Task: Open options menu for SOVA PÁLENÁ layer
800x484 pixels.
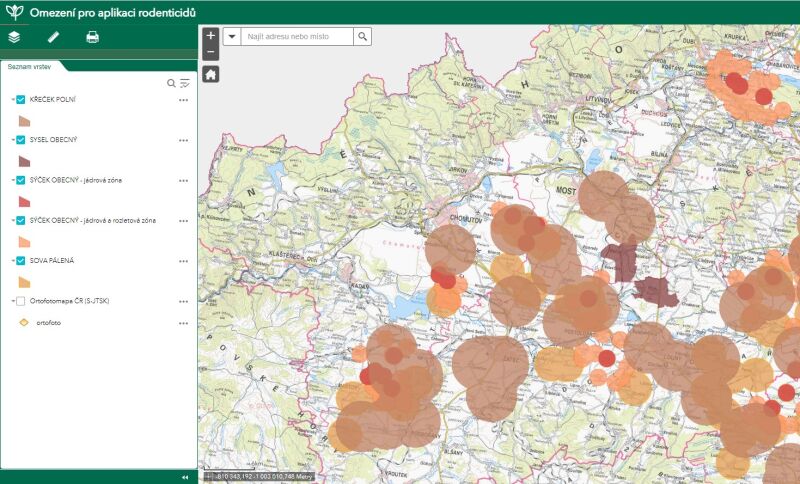Action: 183,260
